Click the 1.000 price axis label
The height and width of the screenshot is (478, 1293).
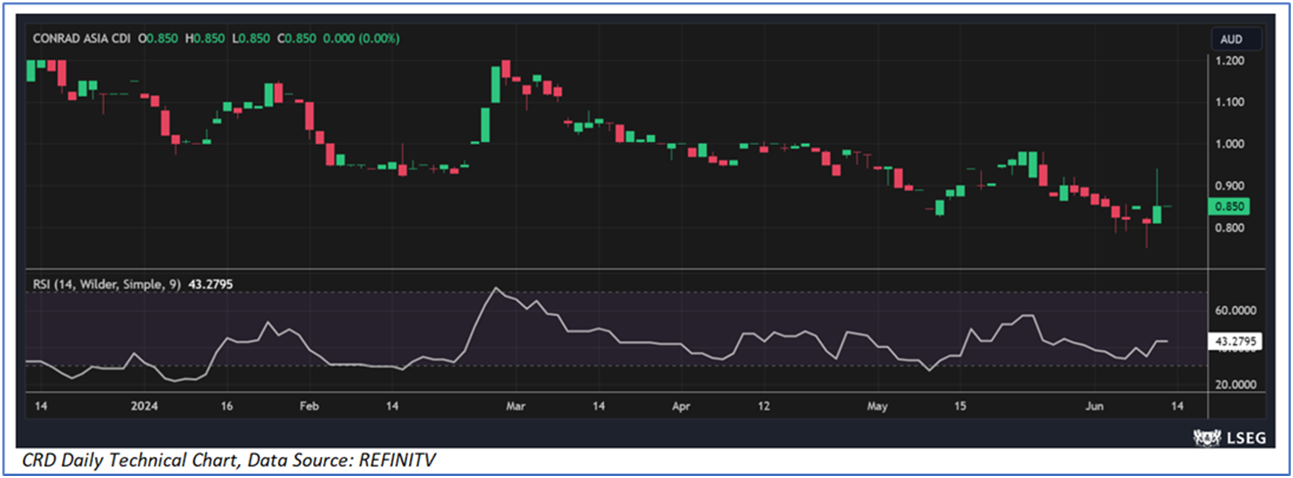pyautogui.click(x=1230, y=144)
